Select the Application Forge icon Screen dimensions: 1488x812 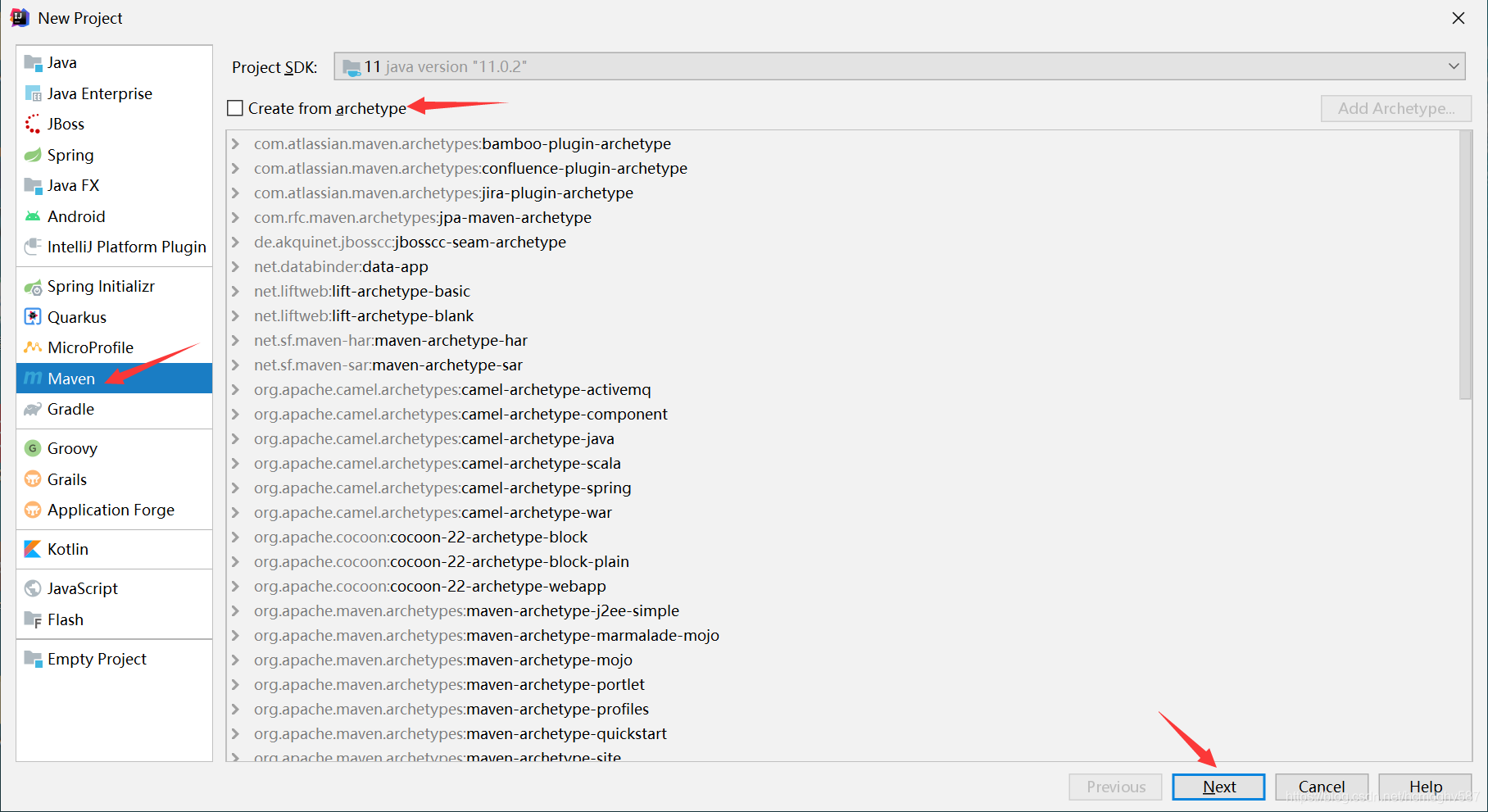[33, 510]
